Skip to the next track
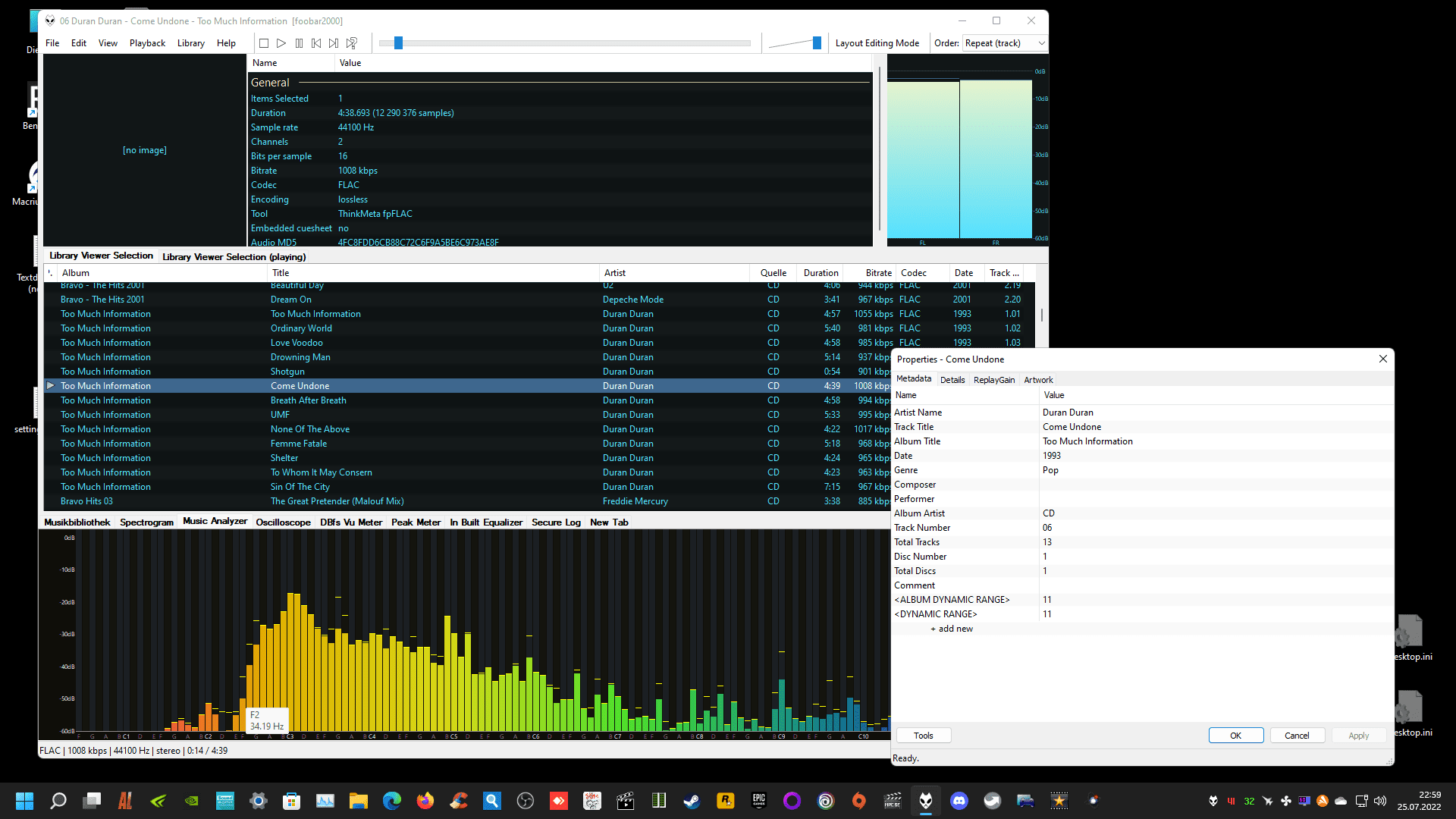The height and width of the screenshot is (819, 1456). (334, 43)
